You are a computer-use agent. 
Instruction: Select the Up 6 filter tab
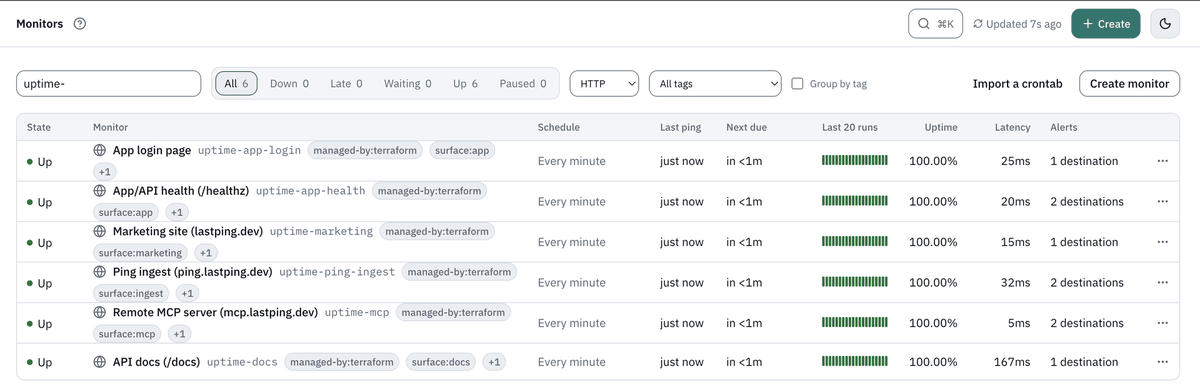pyautogui.click(x=465, y=84)
